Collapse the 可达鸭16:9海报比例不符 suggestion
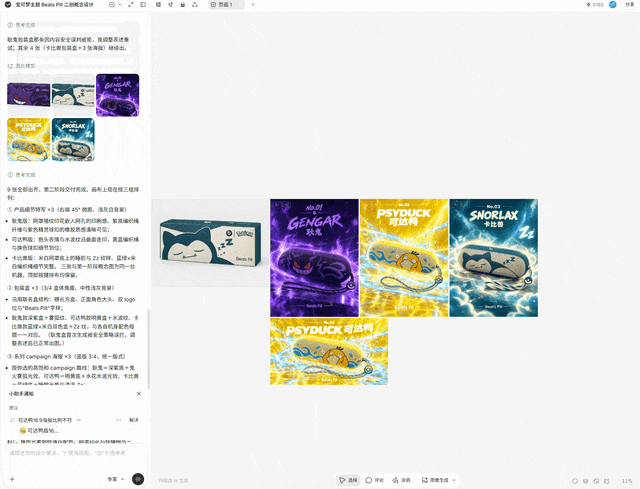The width and height of the screenshot is (640, 489). point(79,420)
